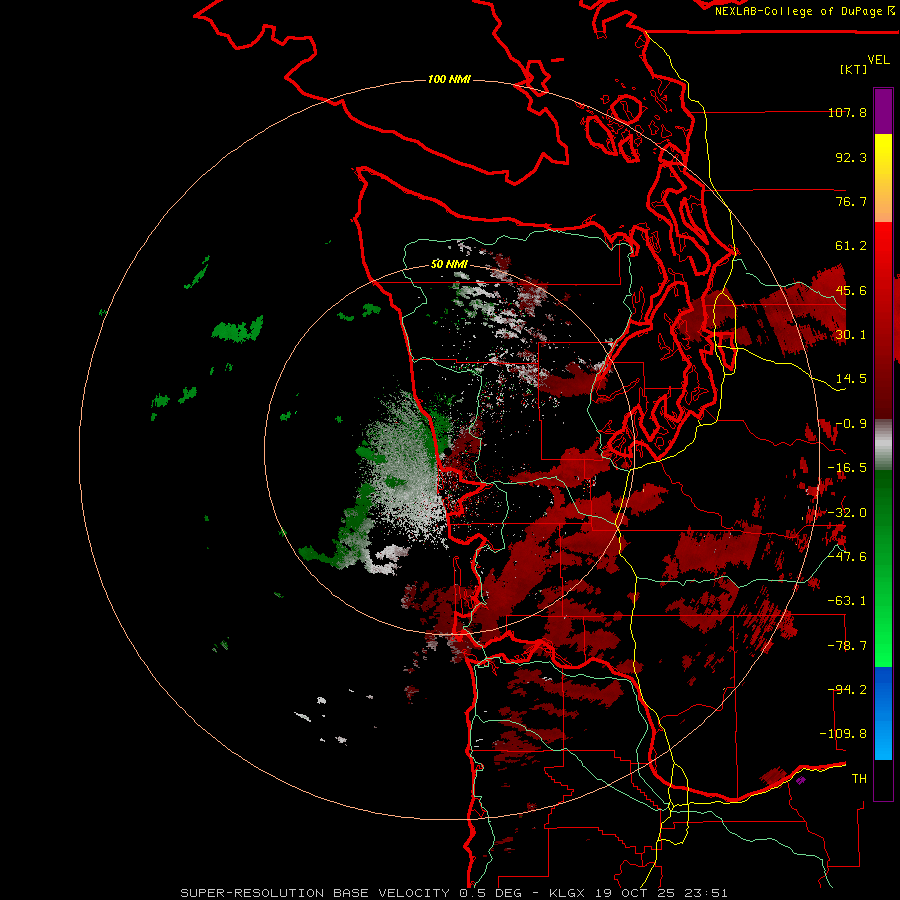Pick the black TH segment of the velocity bar
This screenshot has width=900, height=900.
pyautogui.click(x=883, y=779)
